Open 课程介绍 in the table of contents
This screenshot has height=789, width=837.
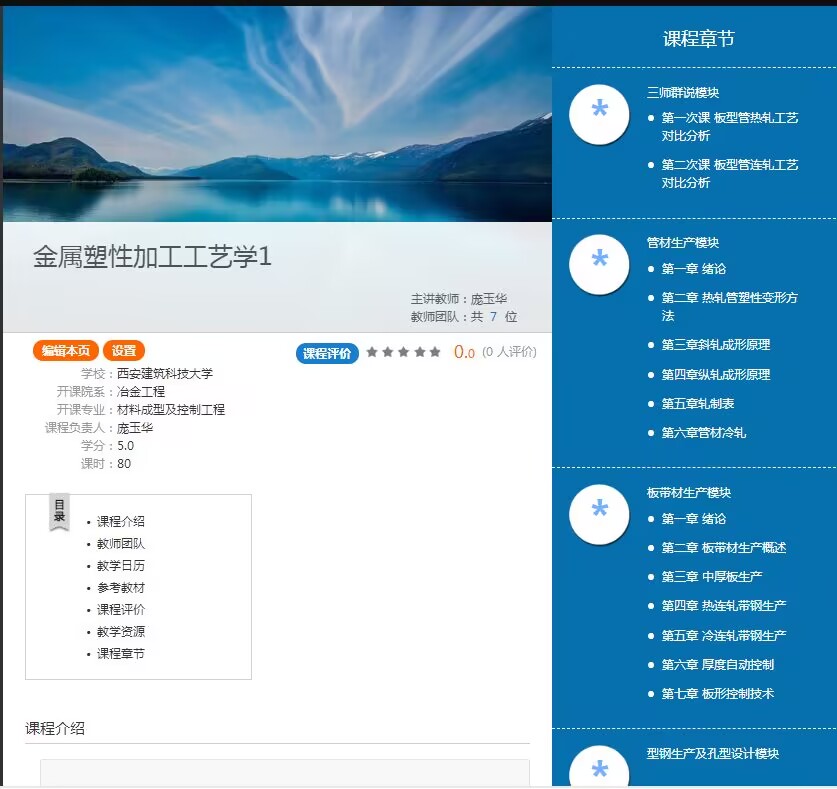(120, 521)
